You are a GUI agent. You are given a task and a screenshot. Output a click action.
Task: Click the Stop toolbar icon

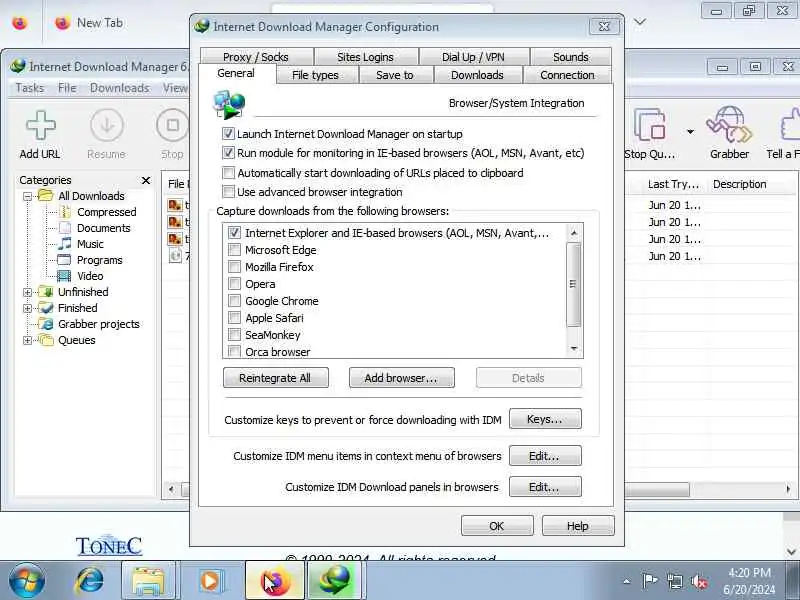(172, 134)
